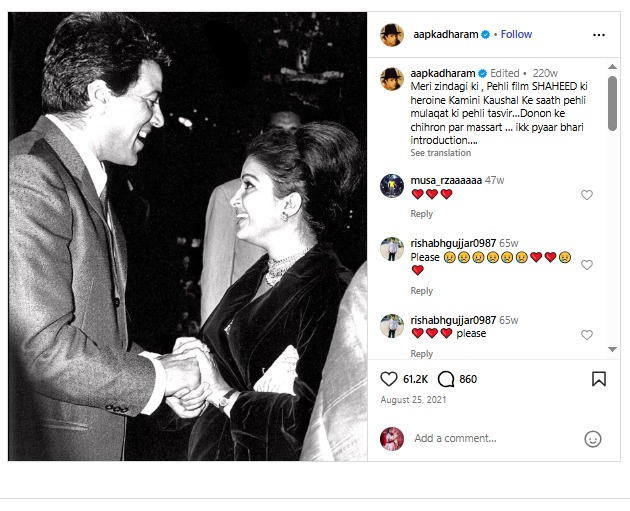Open aapkadharam profile picture in header
This screenshot has height=511, width=630.
(x=392, y=35)
